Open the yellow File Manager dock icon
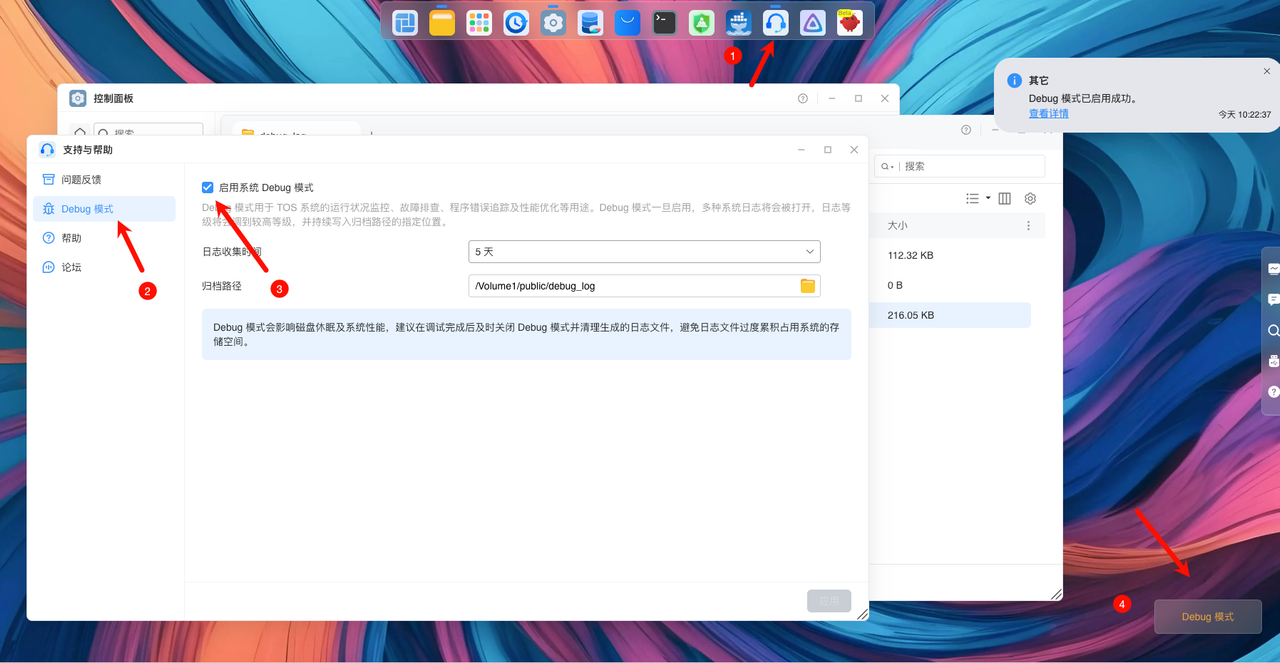The height and width of the screenshot is (663, 1280). 442,22
